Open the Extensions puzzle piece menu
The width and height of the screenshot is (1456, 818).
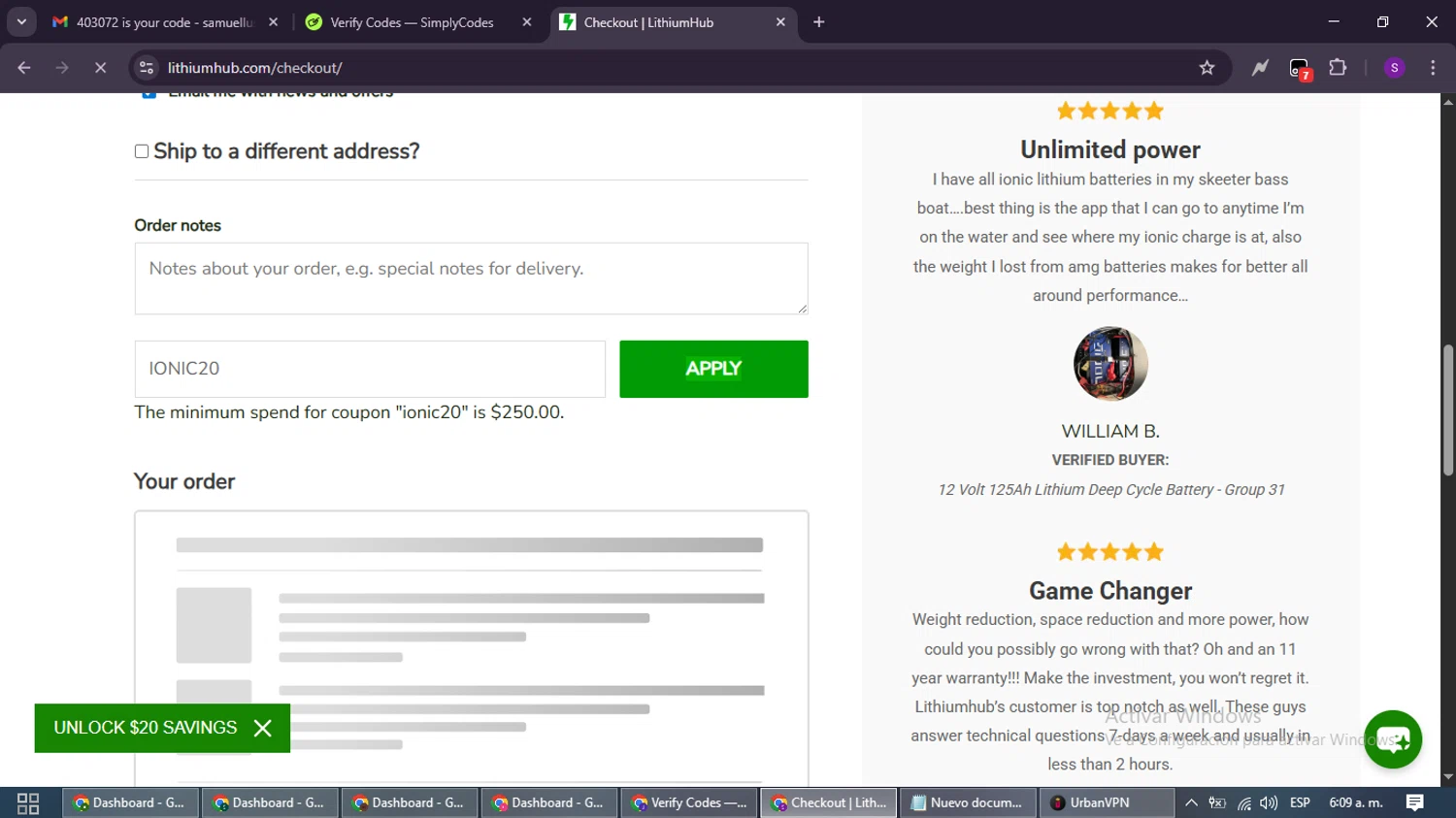[1338, 68]
